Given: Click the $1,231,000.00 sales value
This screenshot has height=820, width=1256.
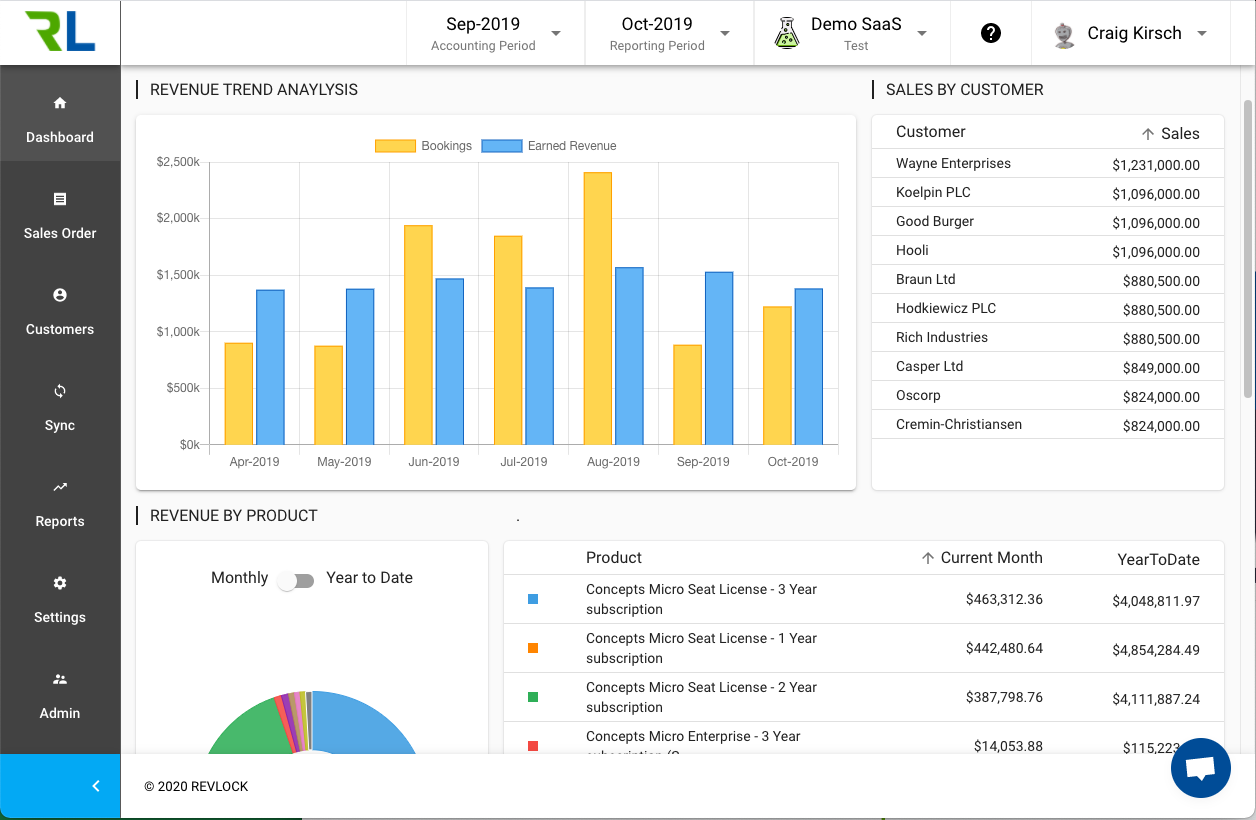Looking at the screenshot, I should (1156, 166).
